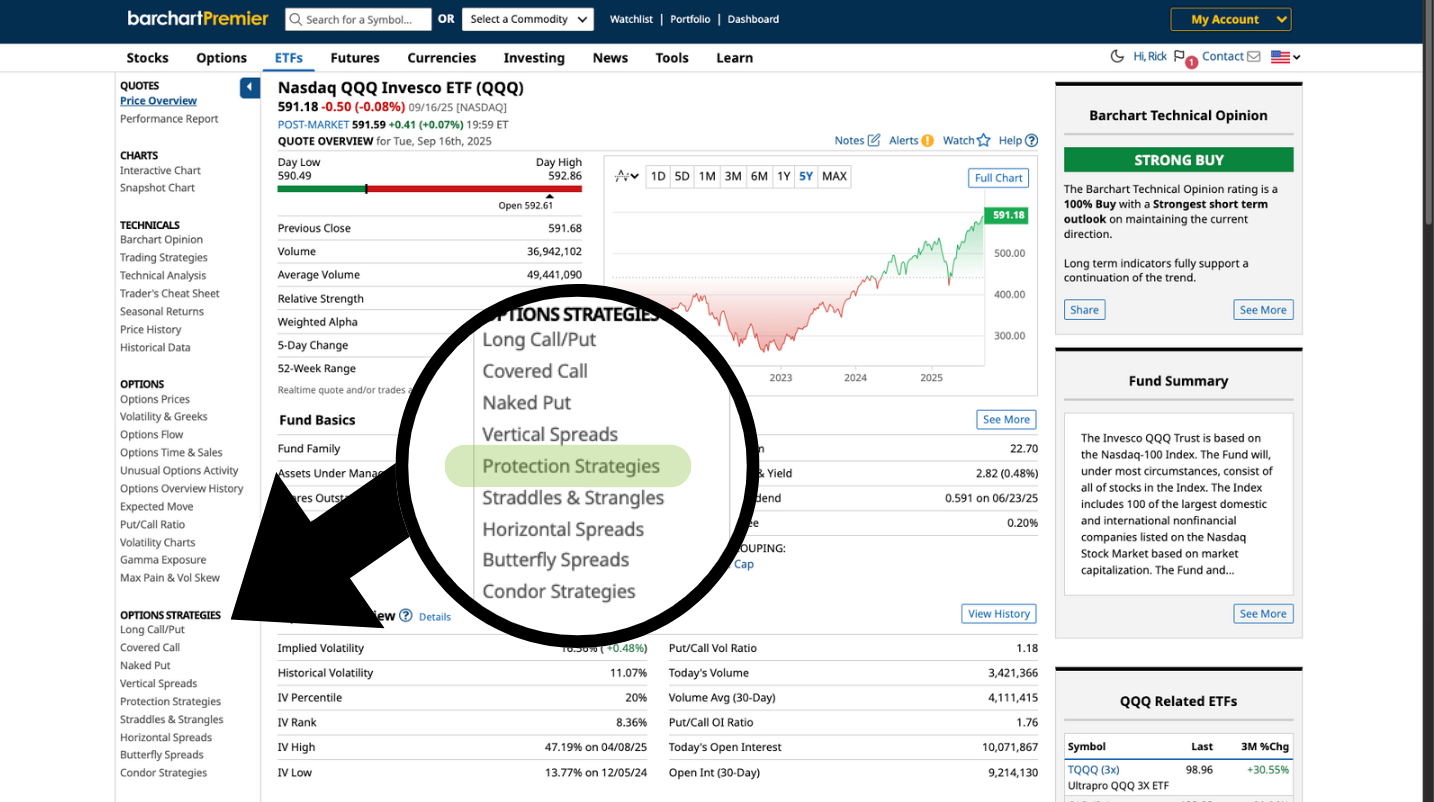Open Trader's Cheat Sheet in the sidebar
This screenshot has height=802, width=1434.
(x=170, y=294)
